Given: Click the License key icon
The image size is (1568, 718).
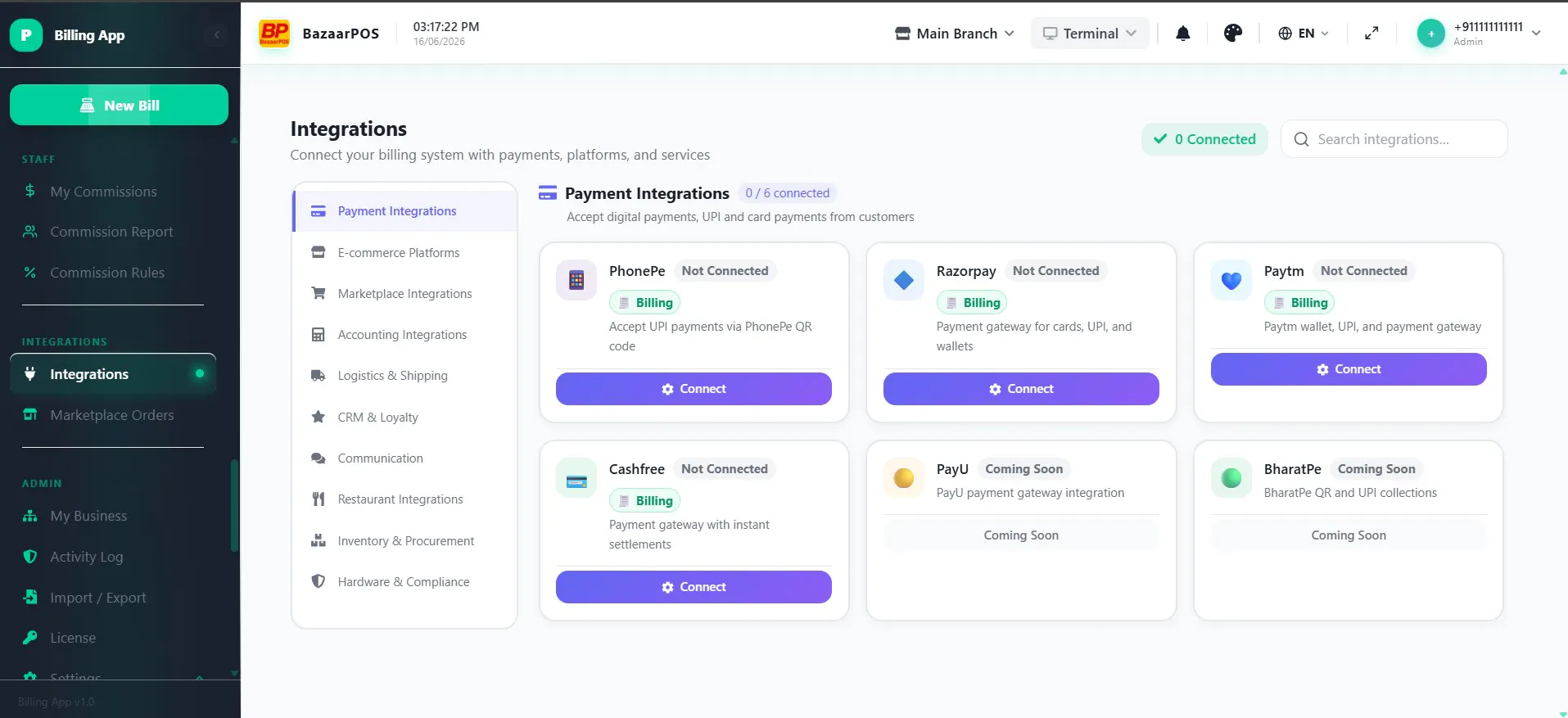Looking at the screenshot, I should 30,638.
